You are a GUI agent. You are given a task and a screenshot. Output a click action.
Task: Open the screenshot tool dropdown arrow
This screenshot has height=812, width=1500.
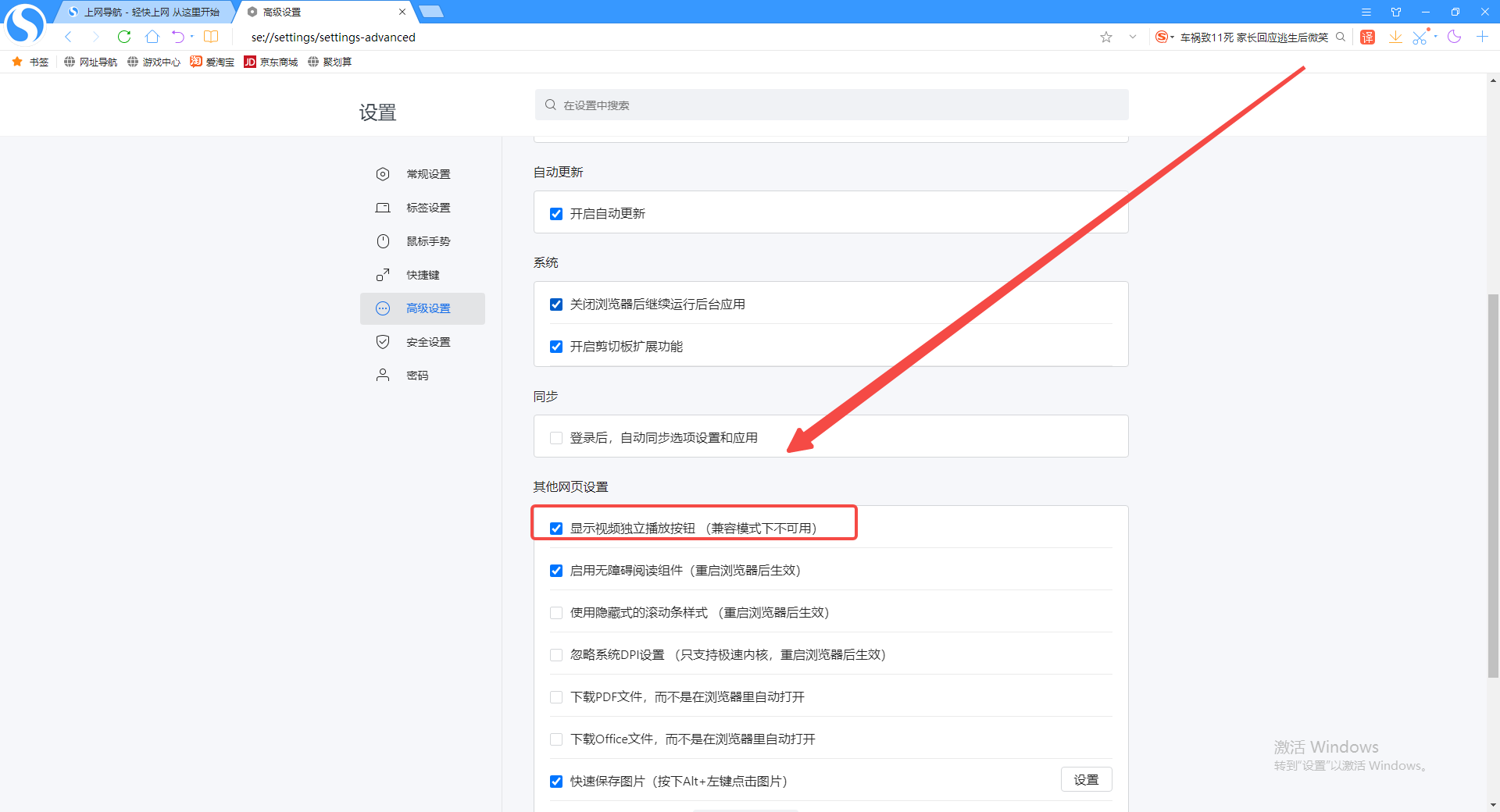tap(1436, 37)
